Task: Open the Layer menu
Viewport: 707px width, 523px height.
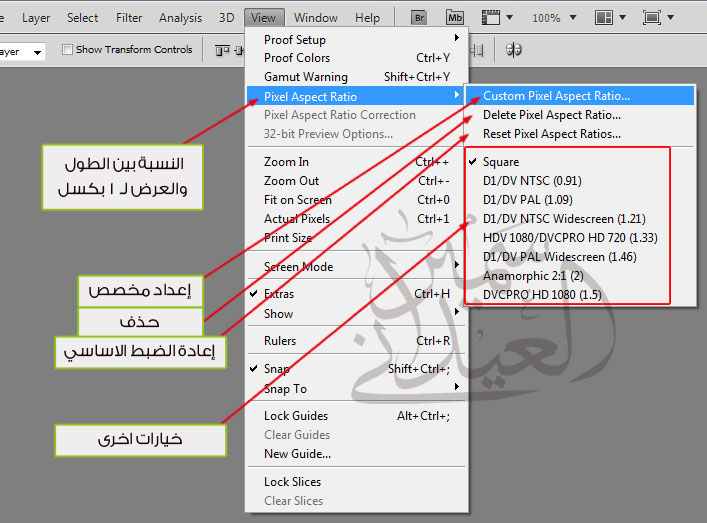Action: pyautogui.click(x=36, y=18)
